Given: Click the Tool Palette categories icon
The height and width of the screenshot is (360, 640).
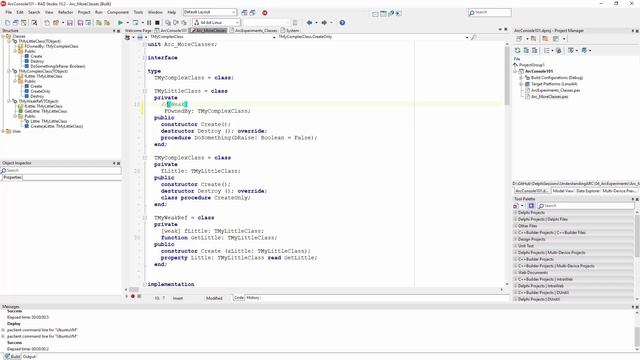Looking at the screenshot, I should [517, 206].
